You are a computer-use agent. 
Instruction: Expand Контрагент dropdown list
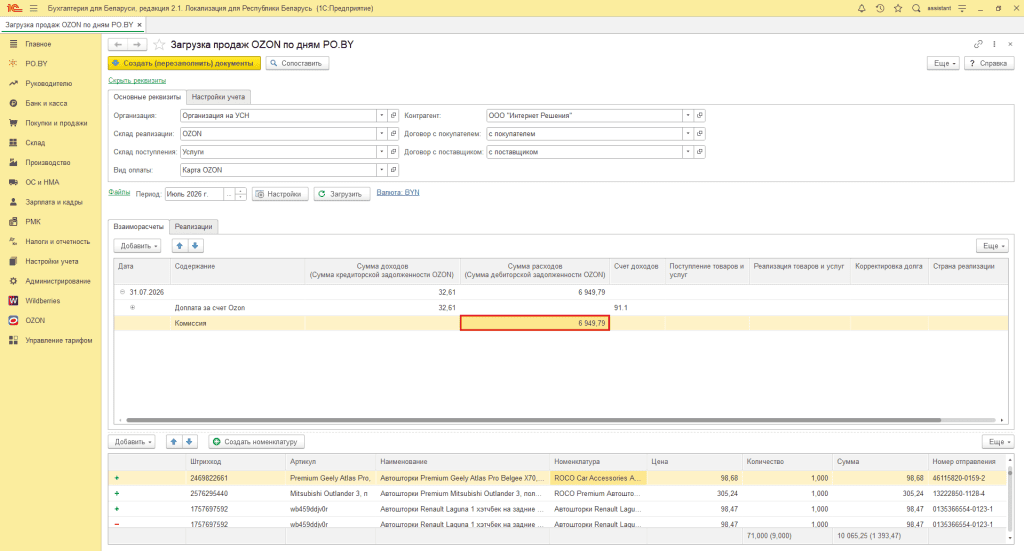688,116
